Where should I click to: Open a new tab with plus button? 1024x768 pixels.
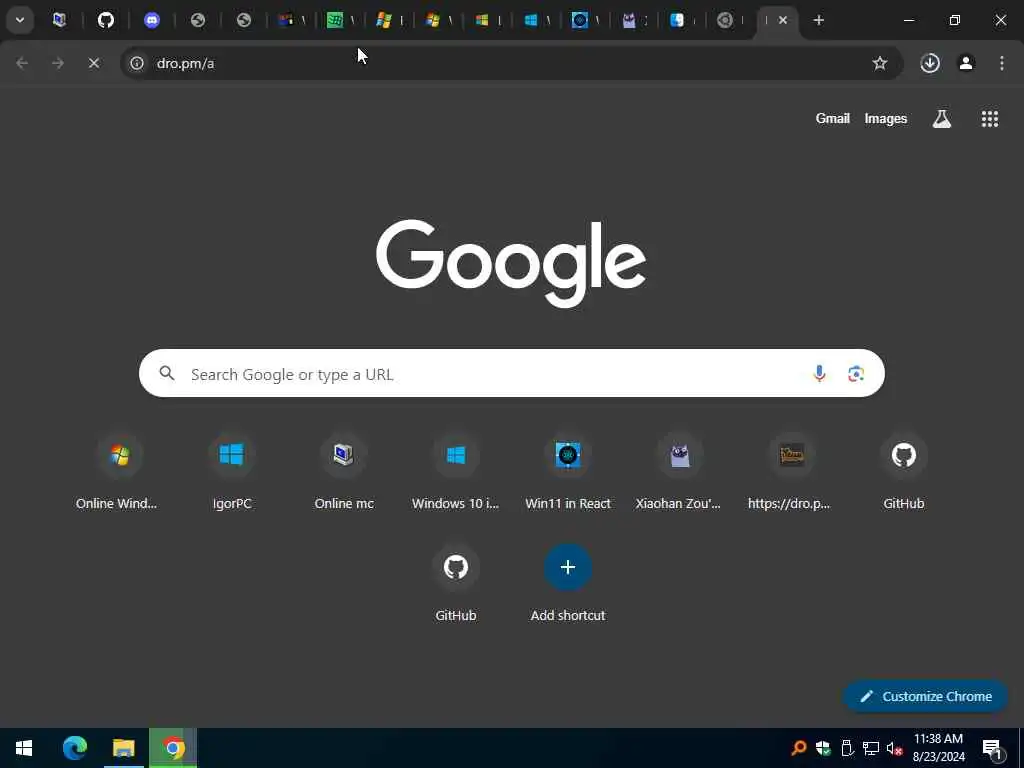pyautogui.click(x=818, y=20)
